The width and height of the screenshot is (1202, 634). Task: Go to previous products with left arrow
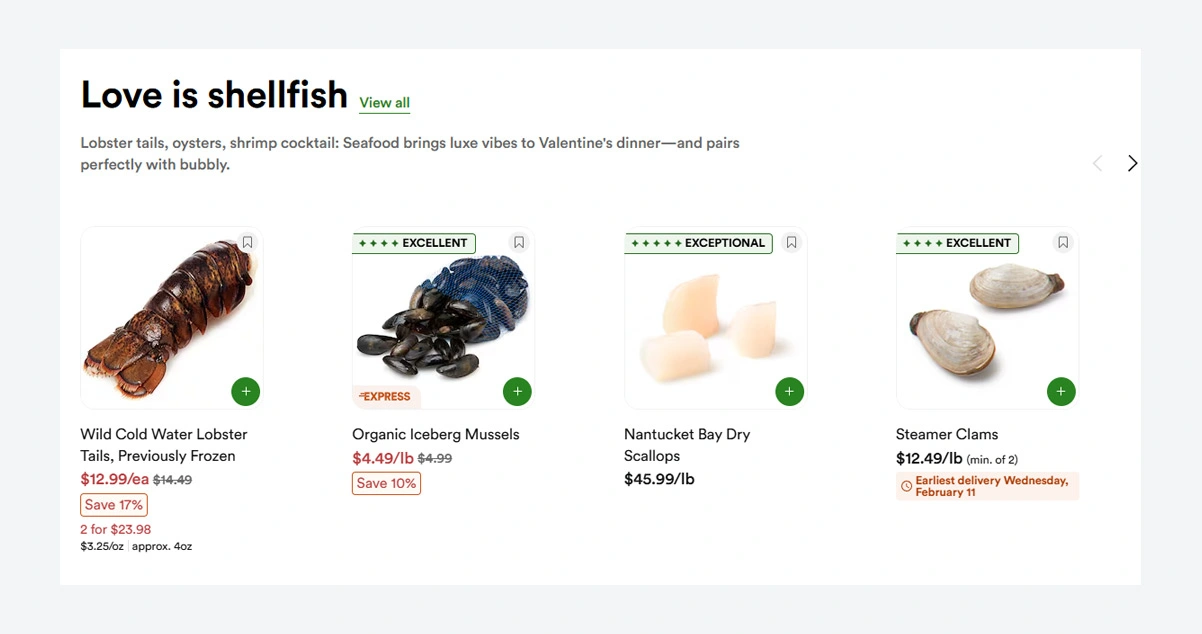click(x=1097, y=163)
